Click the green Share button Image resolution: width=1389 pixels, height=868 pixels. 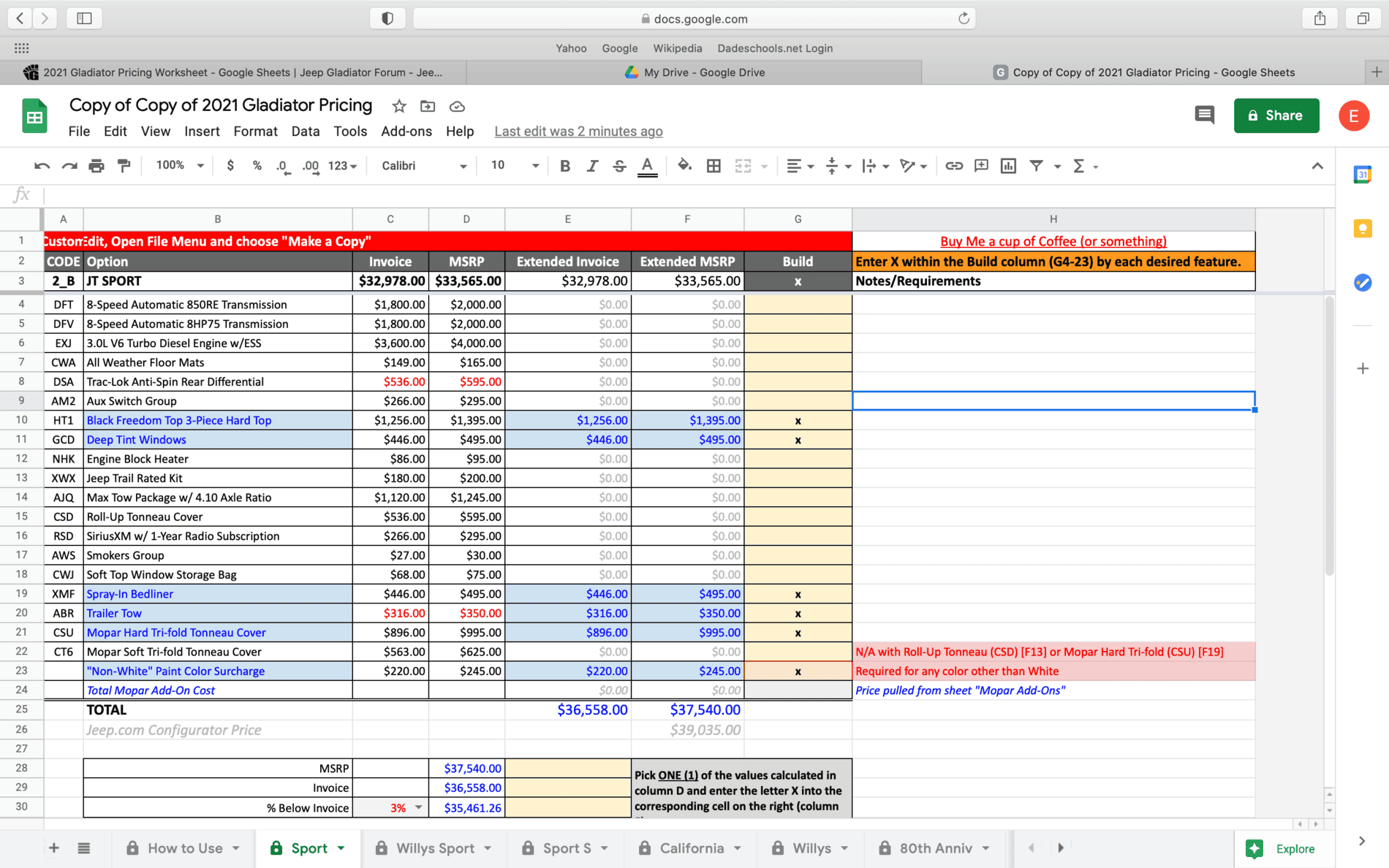[1276, 115]
